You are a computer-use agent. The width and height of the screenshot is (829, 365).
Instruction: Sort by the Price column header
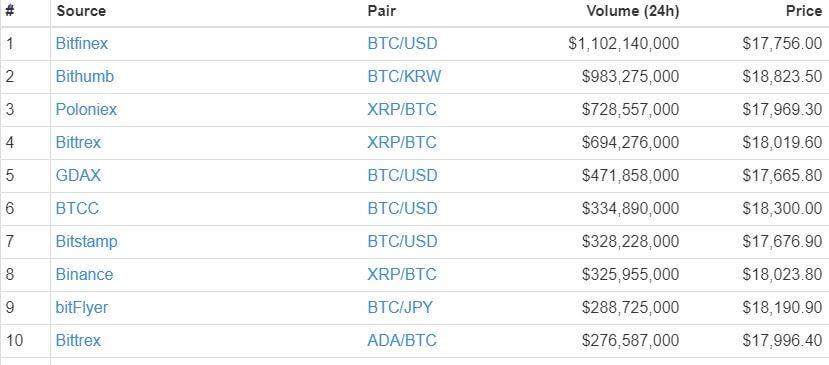pyautogui.click(x=804, y=11)
